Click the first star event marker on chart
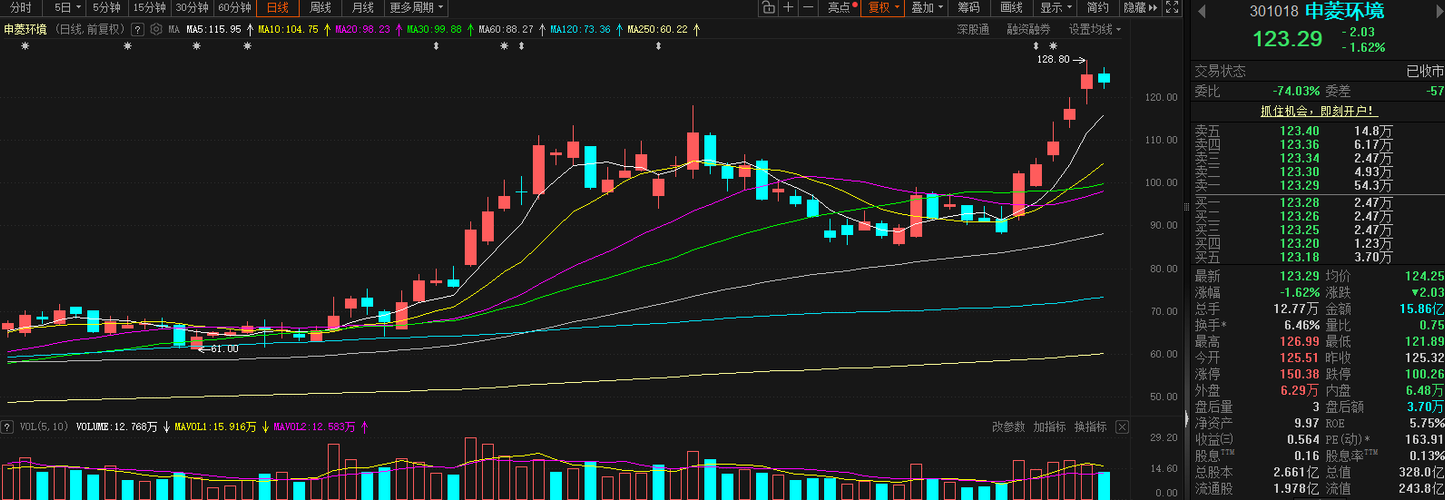 tap(25, 47)
